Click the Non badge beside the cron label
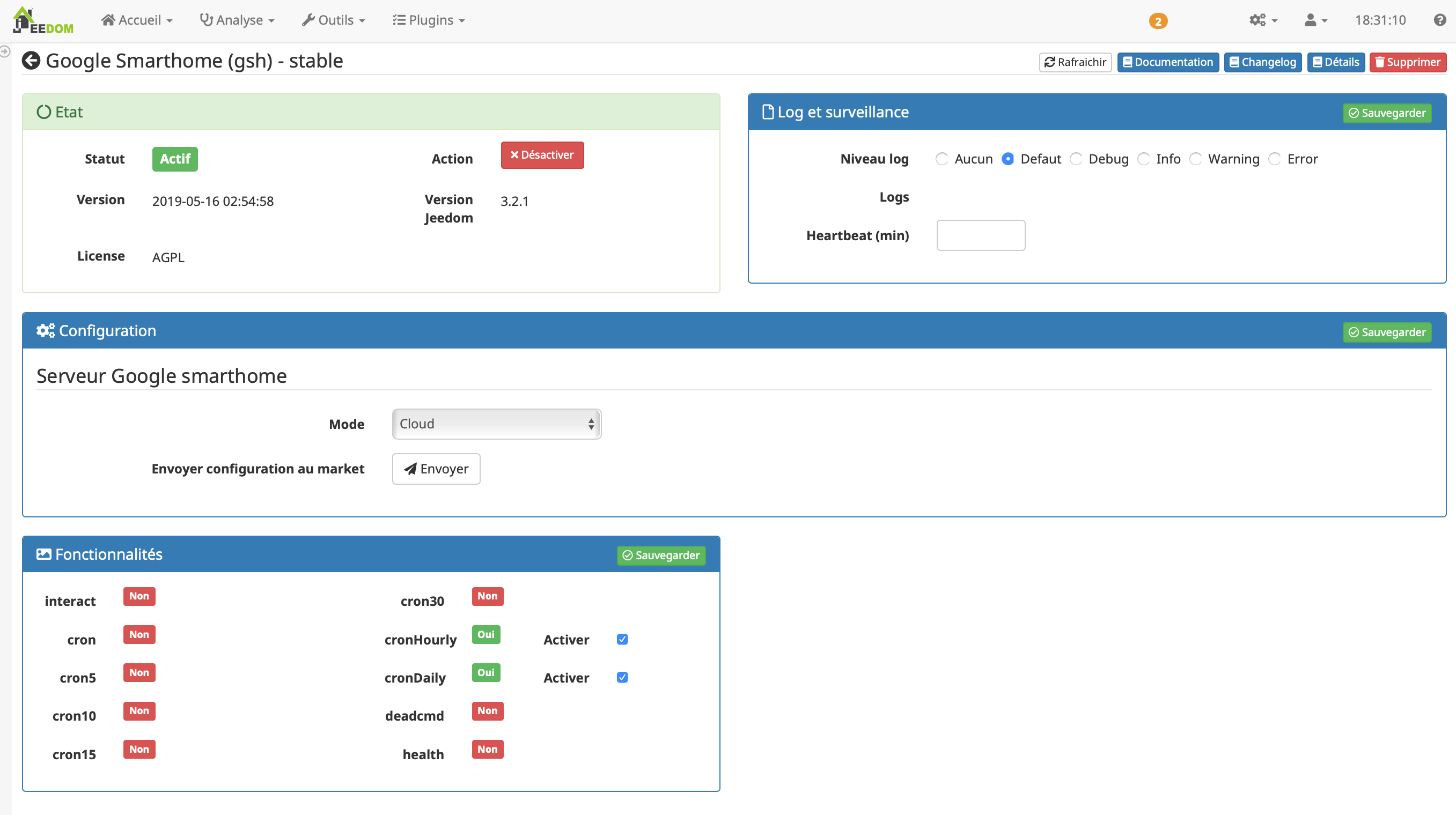Viewport: 1456px width, 815px height. pos(139,635)
